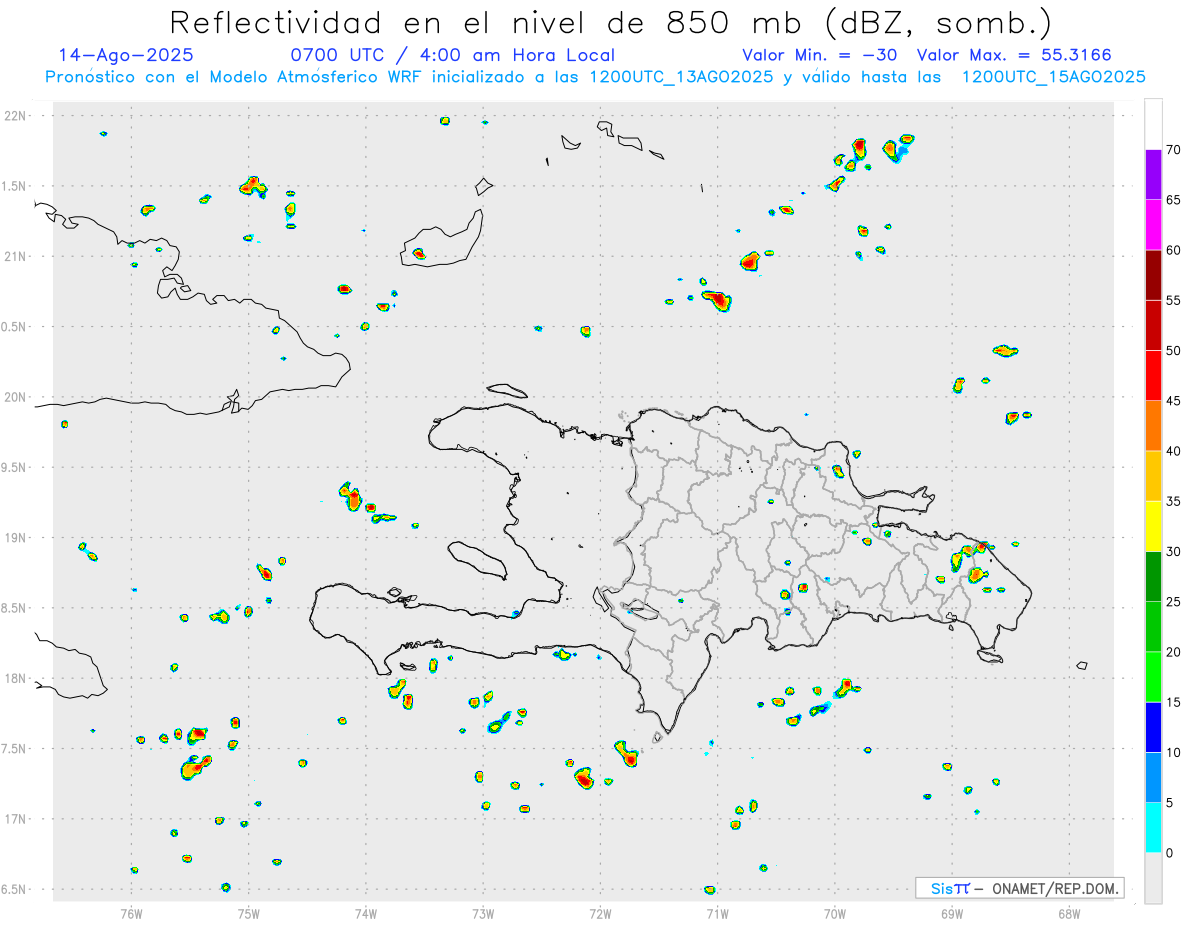Click the latitude axis label '18N'
This screenshot has width=1200, height=927.
(x=16, y=678)
